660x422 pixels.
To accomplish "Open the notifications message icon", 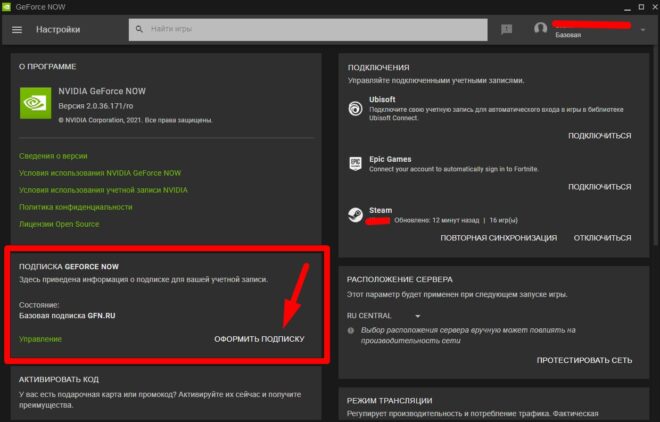I will pos(507,29).
